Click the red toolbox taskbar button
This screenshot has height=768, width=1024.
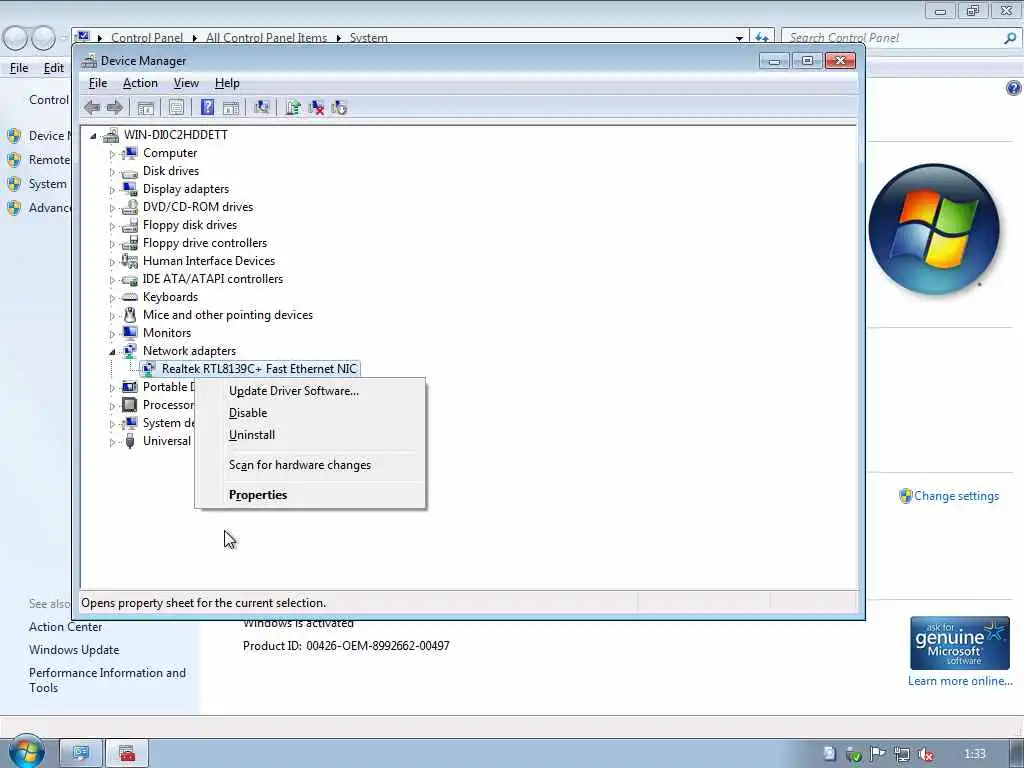point(127,754)
